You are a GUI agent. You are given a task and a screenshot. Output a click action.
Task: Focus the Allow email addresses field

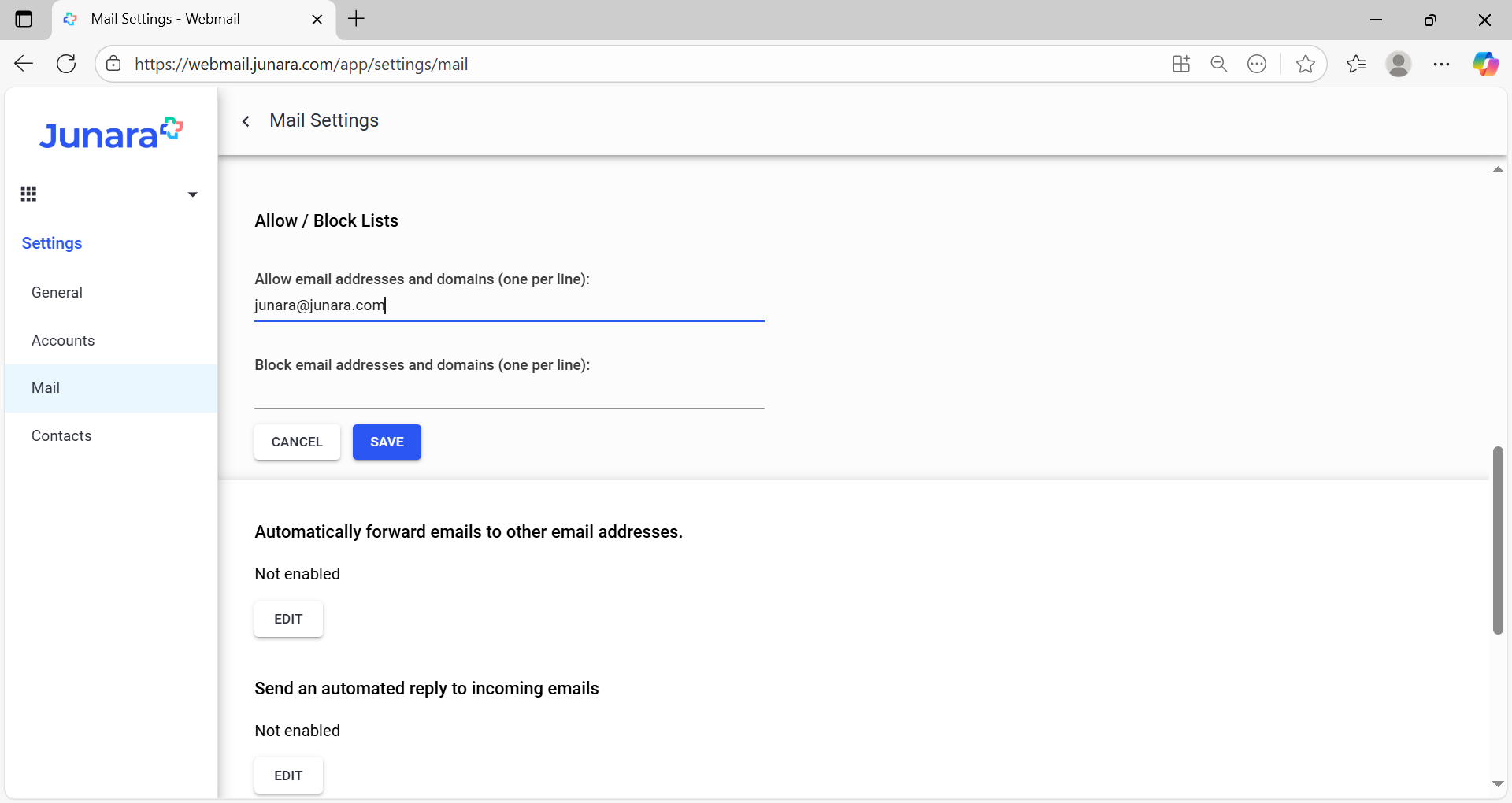(x=510, y=305)
